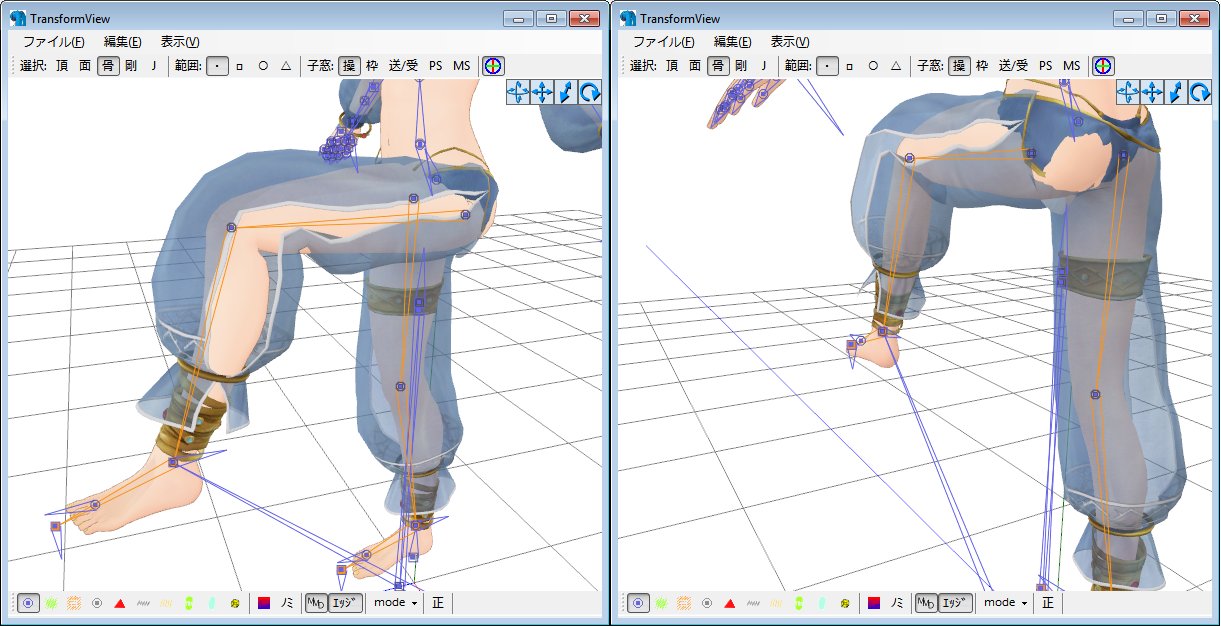This screenshot has width=1221, height=626.
Task: Open 編集(E) menu in right window
Action: tap(732, 42)
